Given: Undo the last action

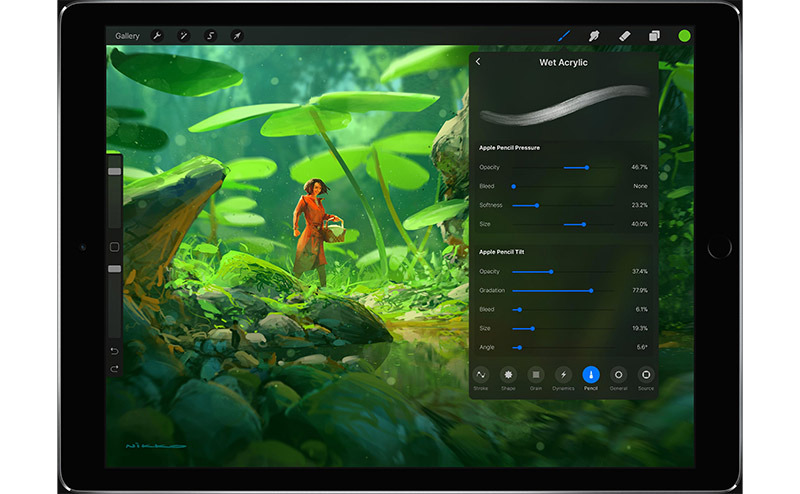Looking at the screenshot, I should point(114,351).
